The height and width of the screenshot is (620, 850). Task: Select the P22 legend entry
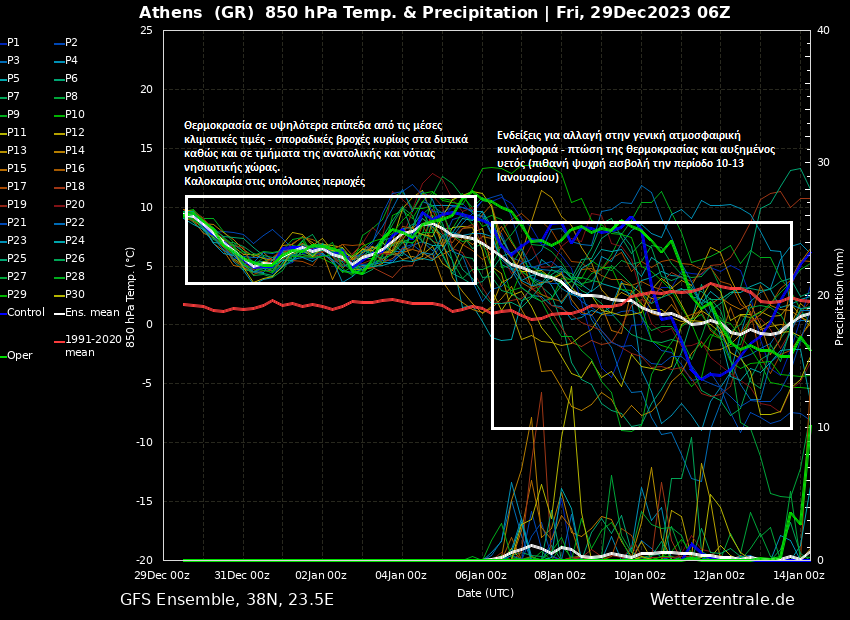coord(75,223)
